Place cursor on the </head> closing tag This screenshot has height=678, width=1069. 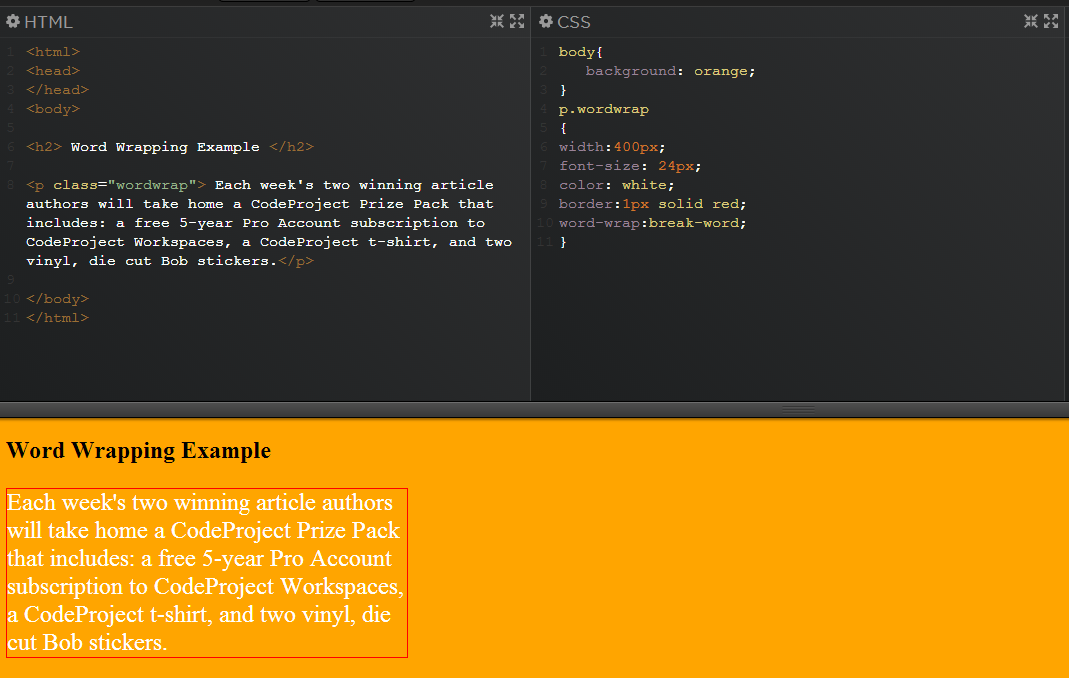pos(57,90)
